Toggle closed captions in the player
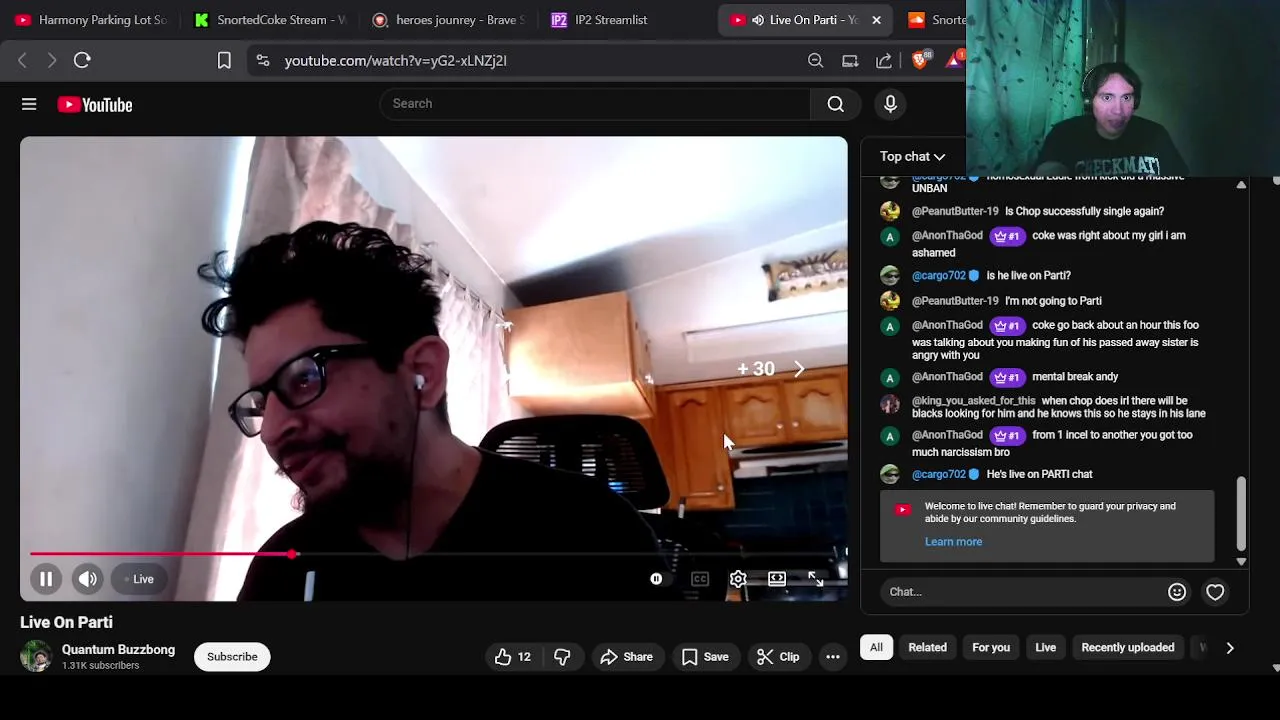This screenshot has height=720, width=1280. (700, 579)
